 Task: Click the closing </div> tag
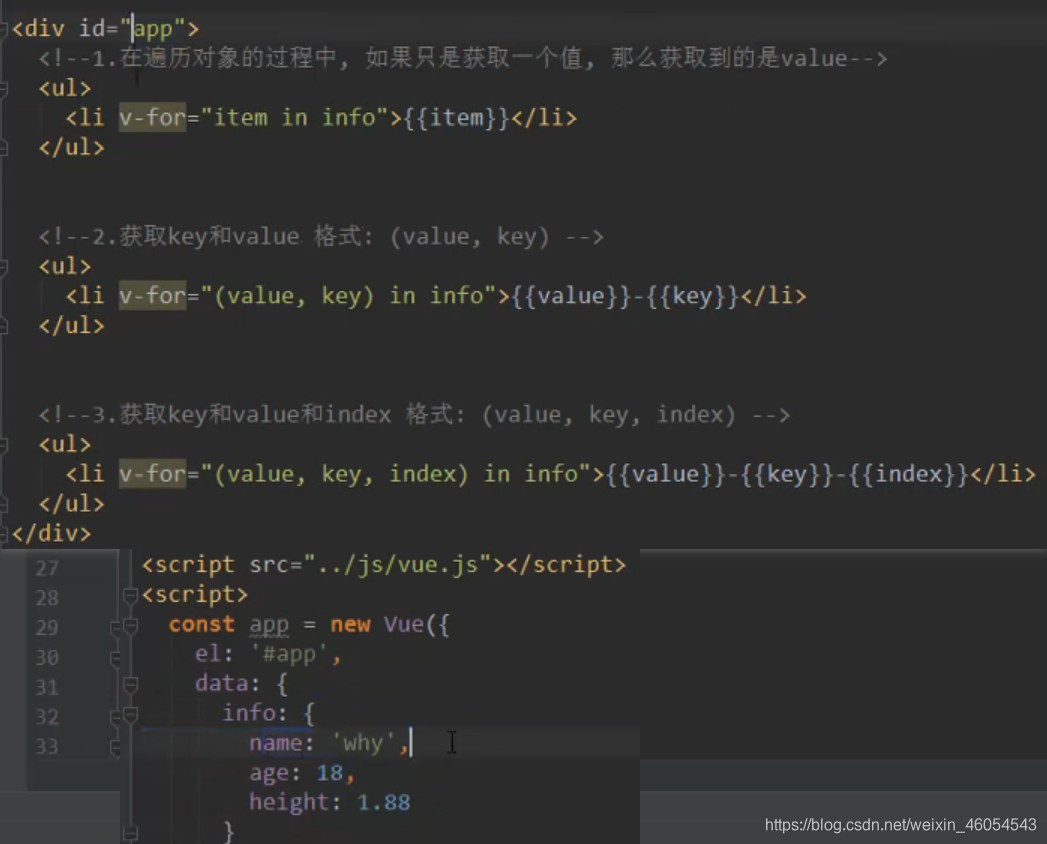point(51,534)
